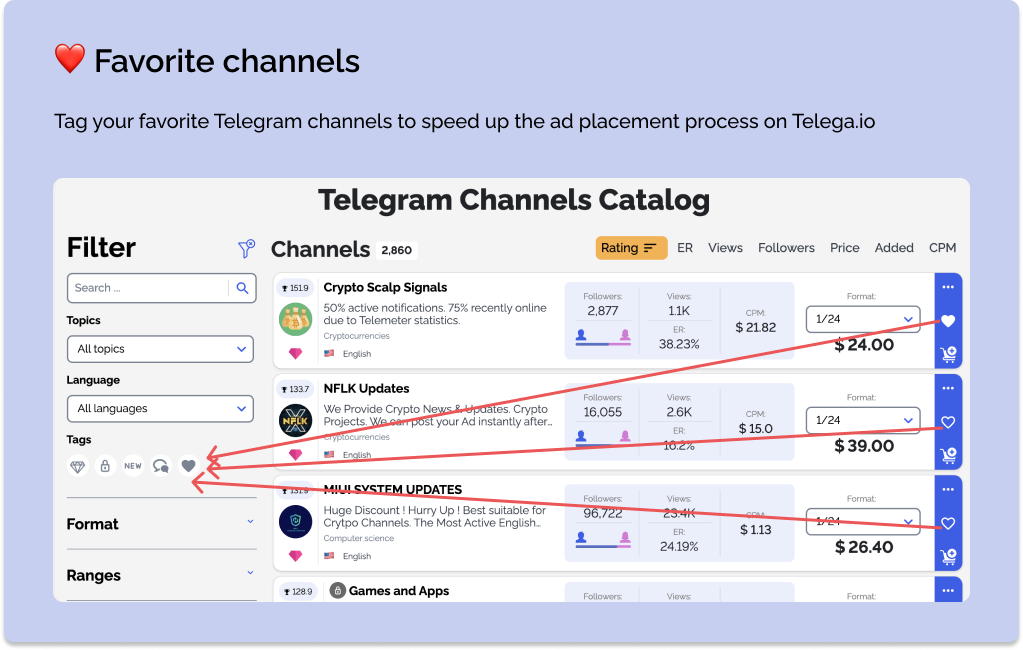Click the 2,877 followers value
This screenshot has height=650, width=1023.
pyautogui.click(x=603, y=311)
